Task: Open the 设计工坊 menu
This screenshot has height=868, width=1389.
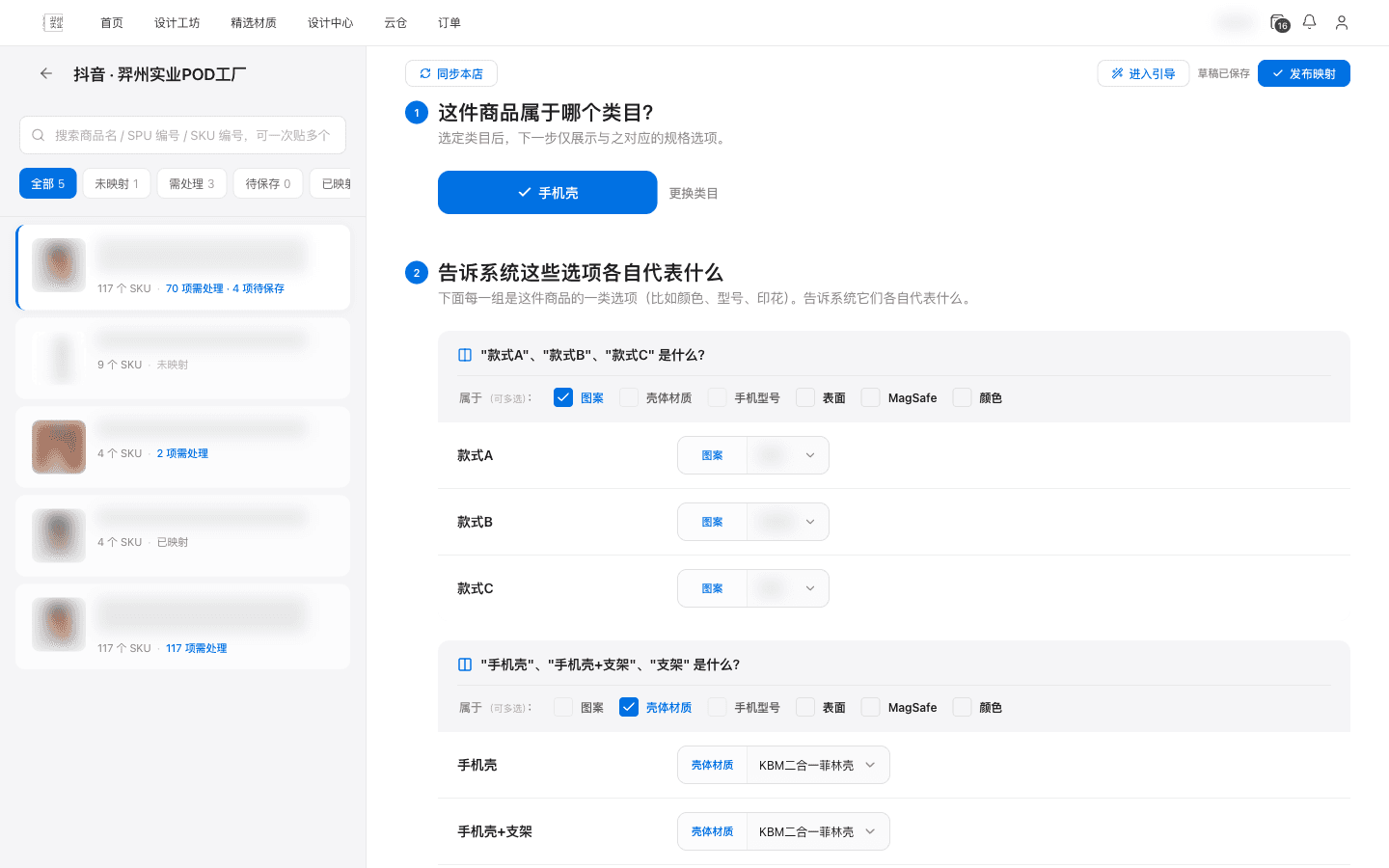Action: point(177,22)
